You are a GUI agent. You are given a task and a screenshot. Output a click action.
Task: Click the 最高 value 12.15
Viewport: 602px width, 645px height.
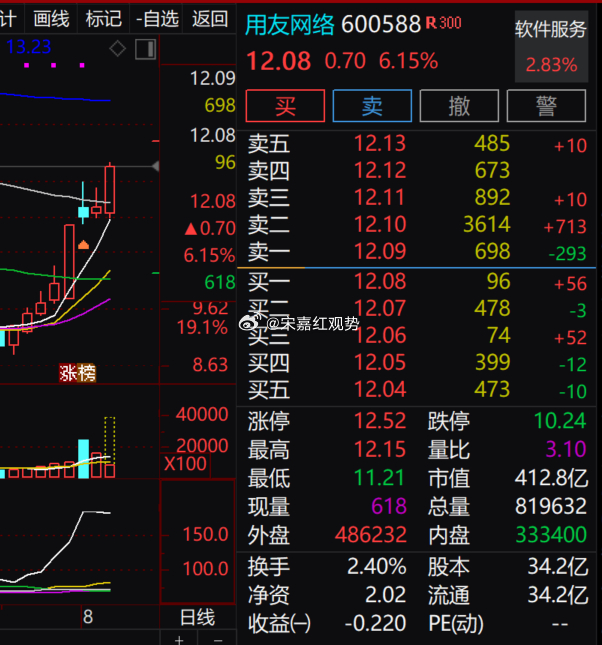(380, 449)
